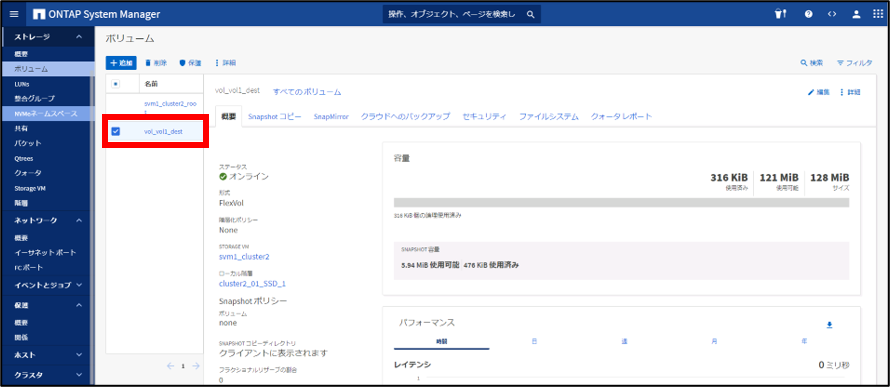890x387 pixels.
Task: Open 関係 under 保護 in sidebar
Action: pyautogui.click(x=21, y=337)
